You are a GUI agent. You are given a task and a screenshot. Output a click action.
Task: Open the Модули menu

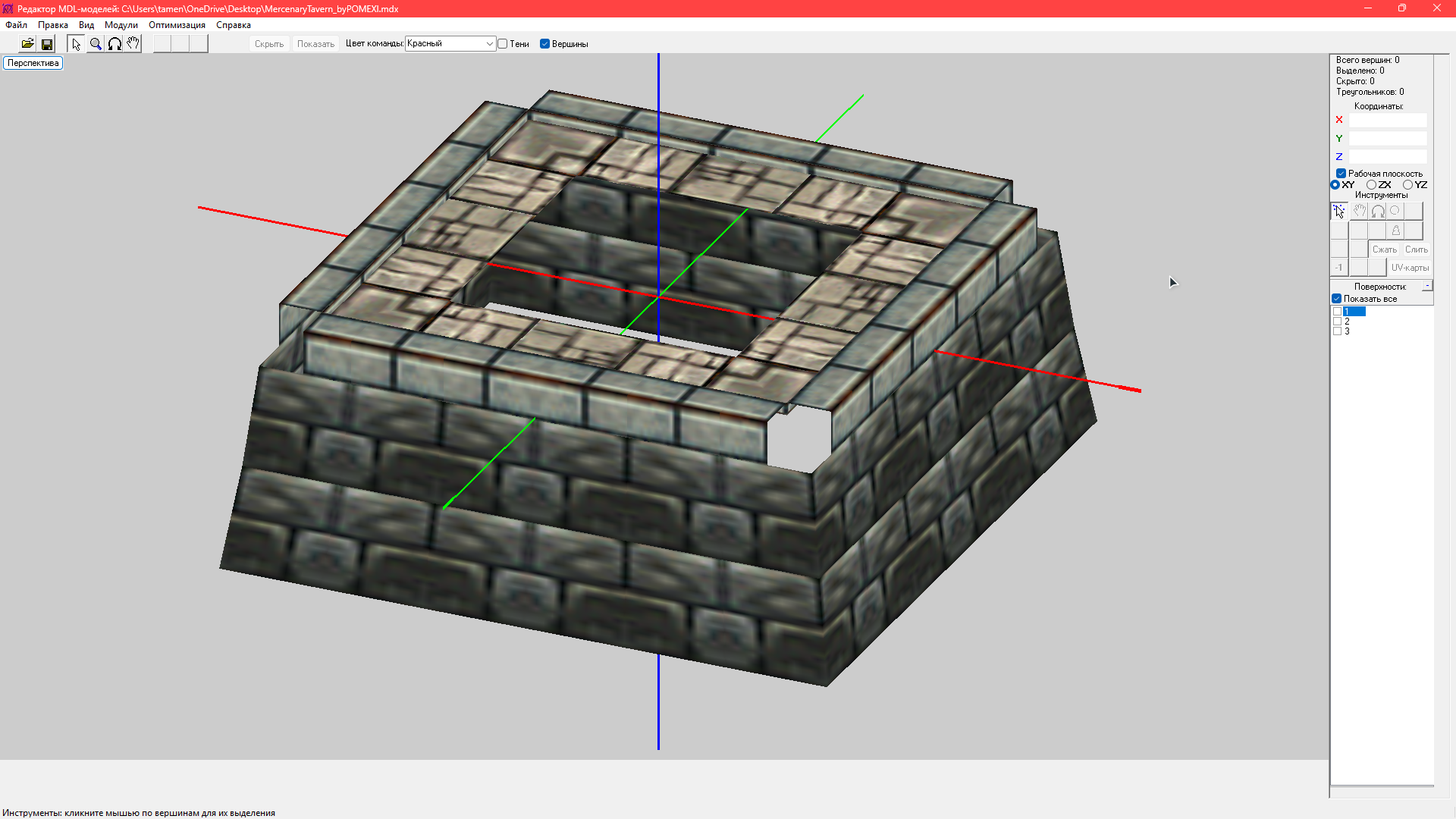(121, 25)
